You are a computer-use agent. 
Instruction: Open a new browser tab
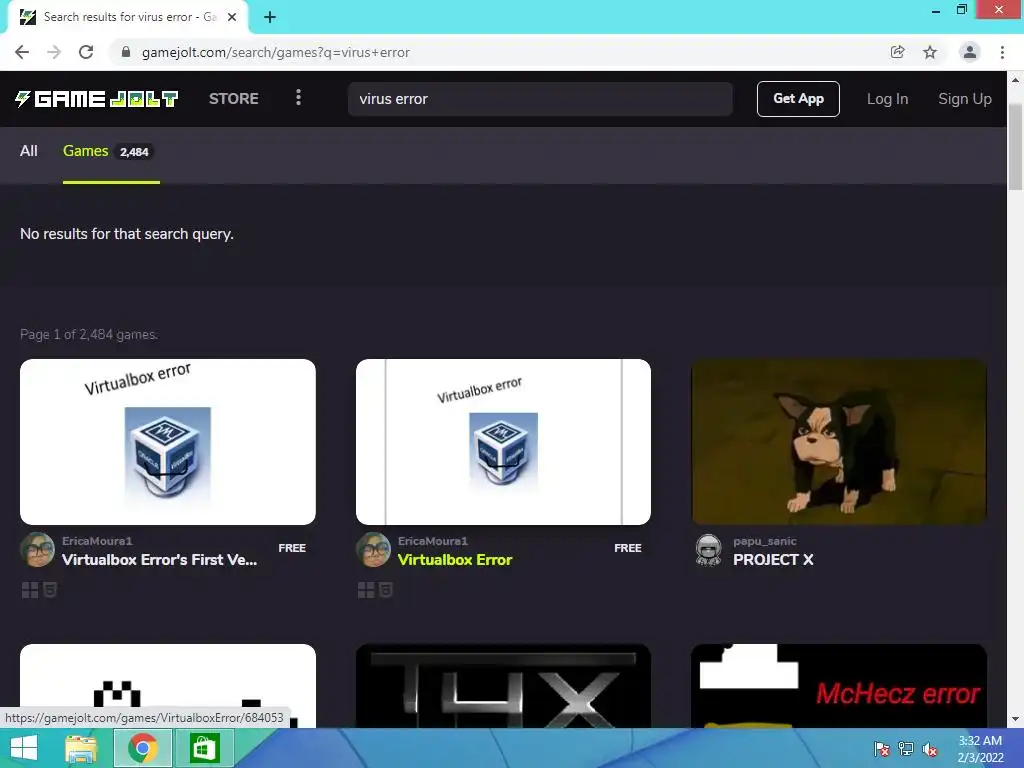[270, 17]
